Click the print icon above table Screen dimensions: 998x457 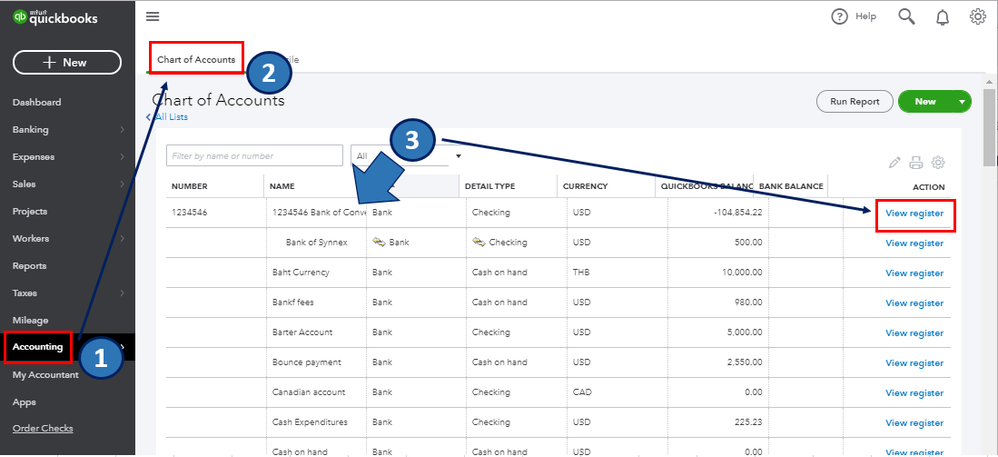916,163
